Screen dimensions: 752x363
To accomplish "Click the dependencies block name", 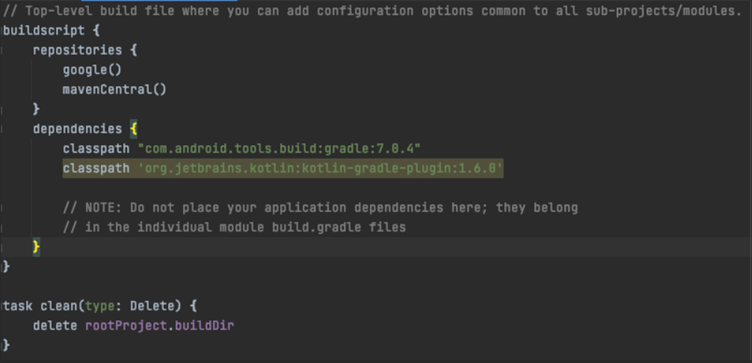I will coord(77,129).
